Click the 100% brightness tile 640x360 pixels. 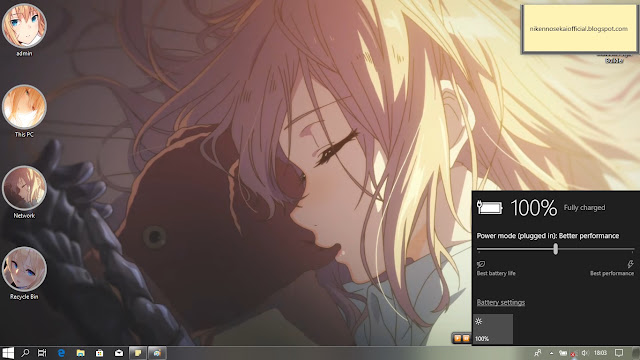click(x=493, y=329)
